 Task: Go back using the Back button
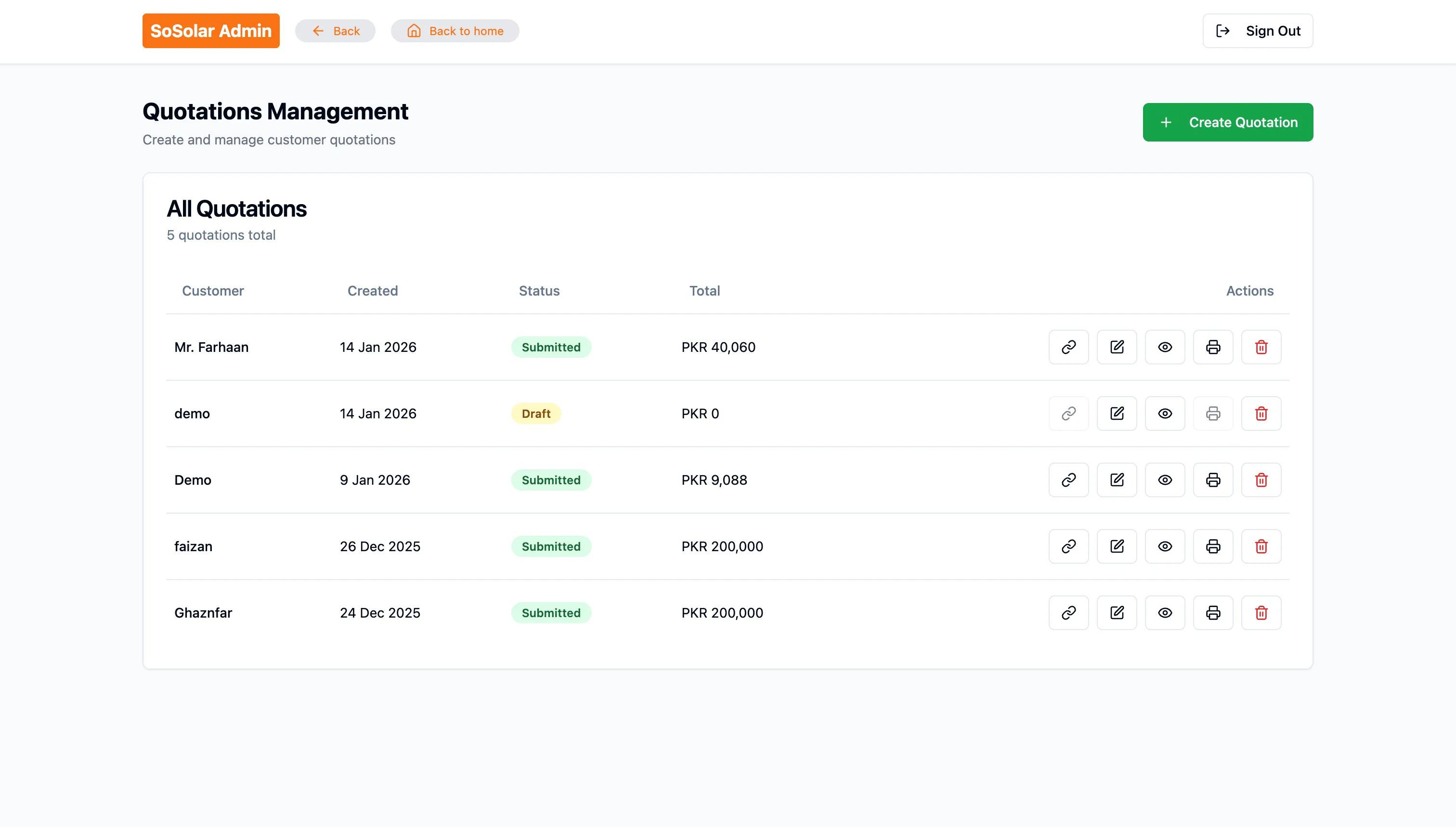[x=335, y=31]
